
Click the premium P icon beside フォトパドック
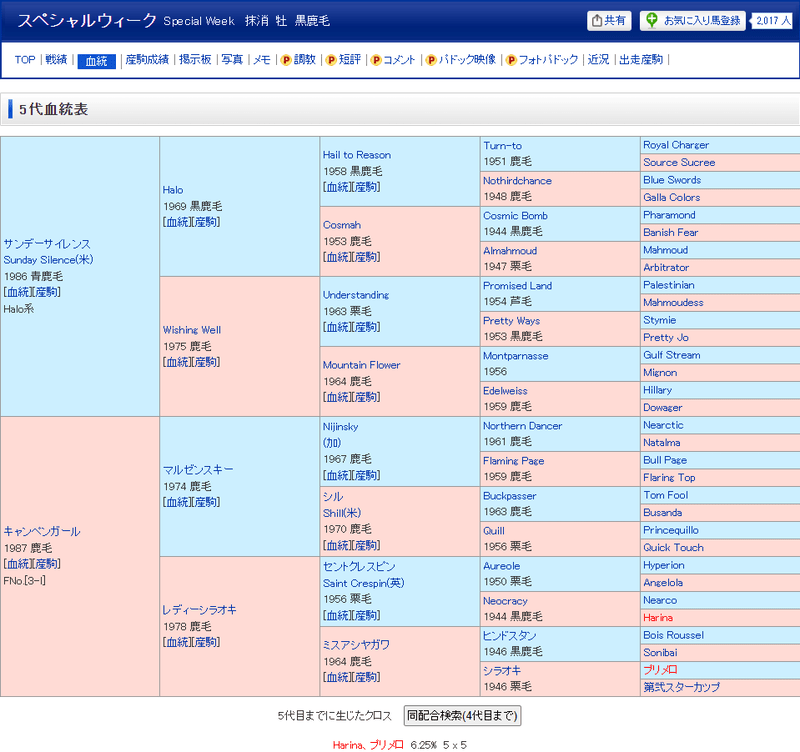511,60
